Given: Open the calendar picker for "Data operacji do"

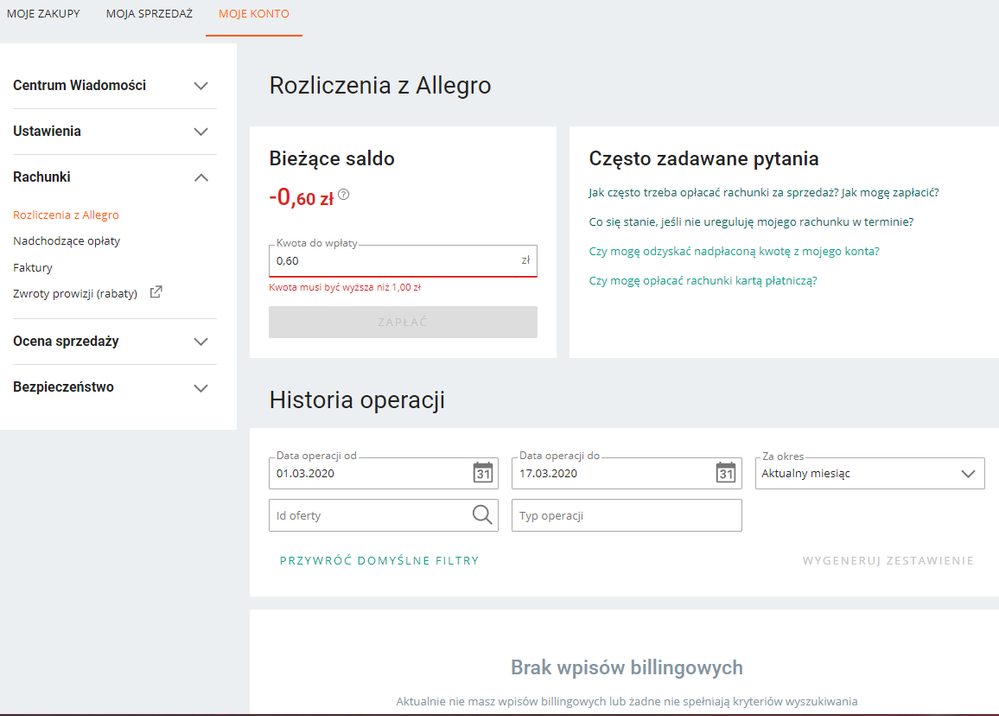Looking at the screenshot, I should [727, 472].
